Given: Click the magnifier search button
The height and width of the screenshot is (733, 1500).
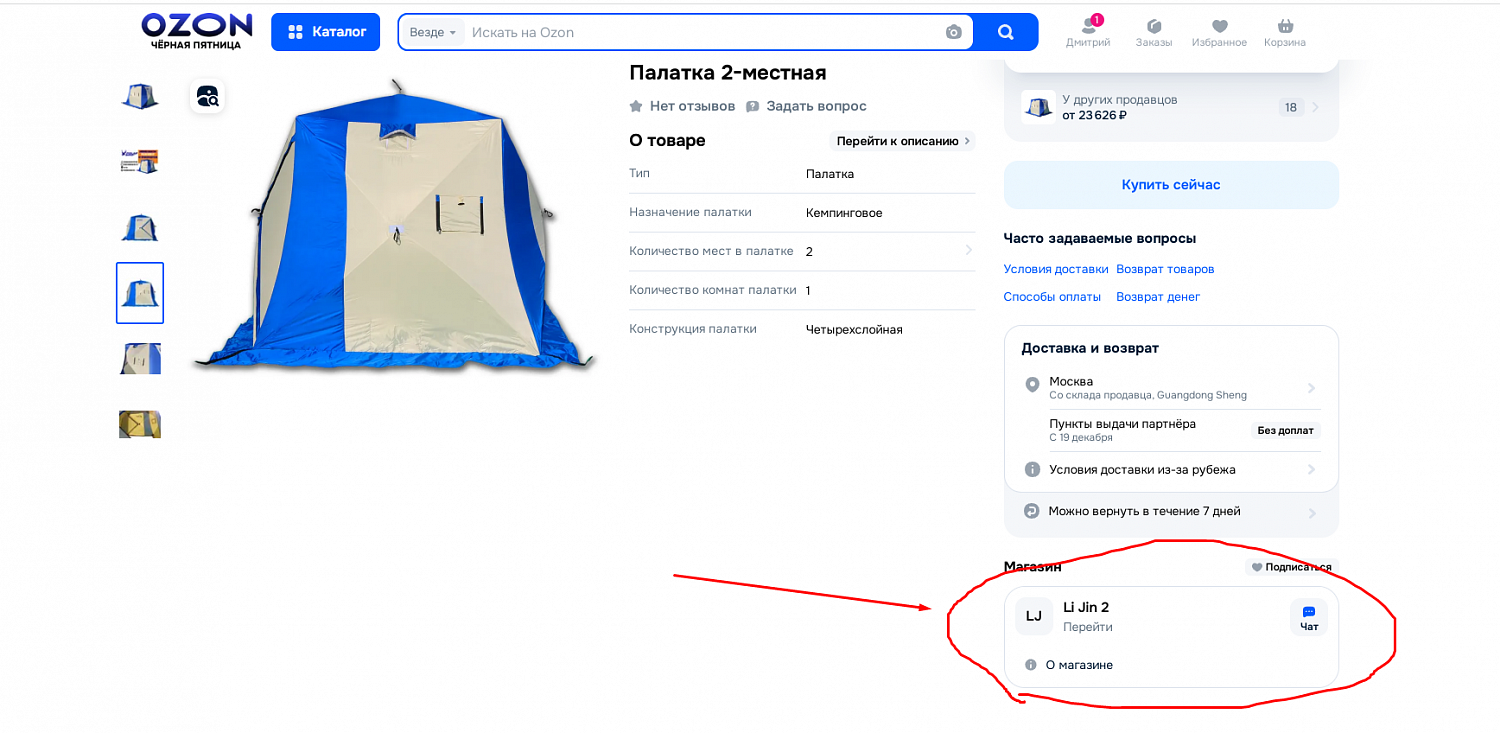Looking at the screenshot, I should 1005,32.
